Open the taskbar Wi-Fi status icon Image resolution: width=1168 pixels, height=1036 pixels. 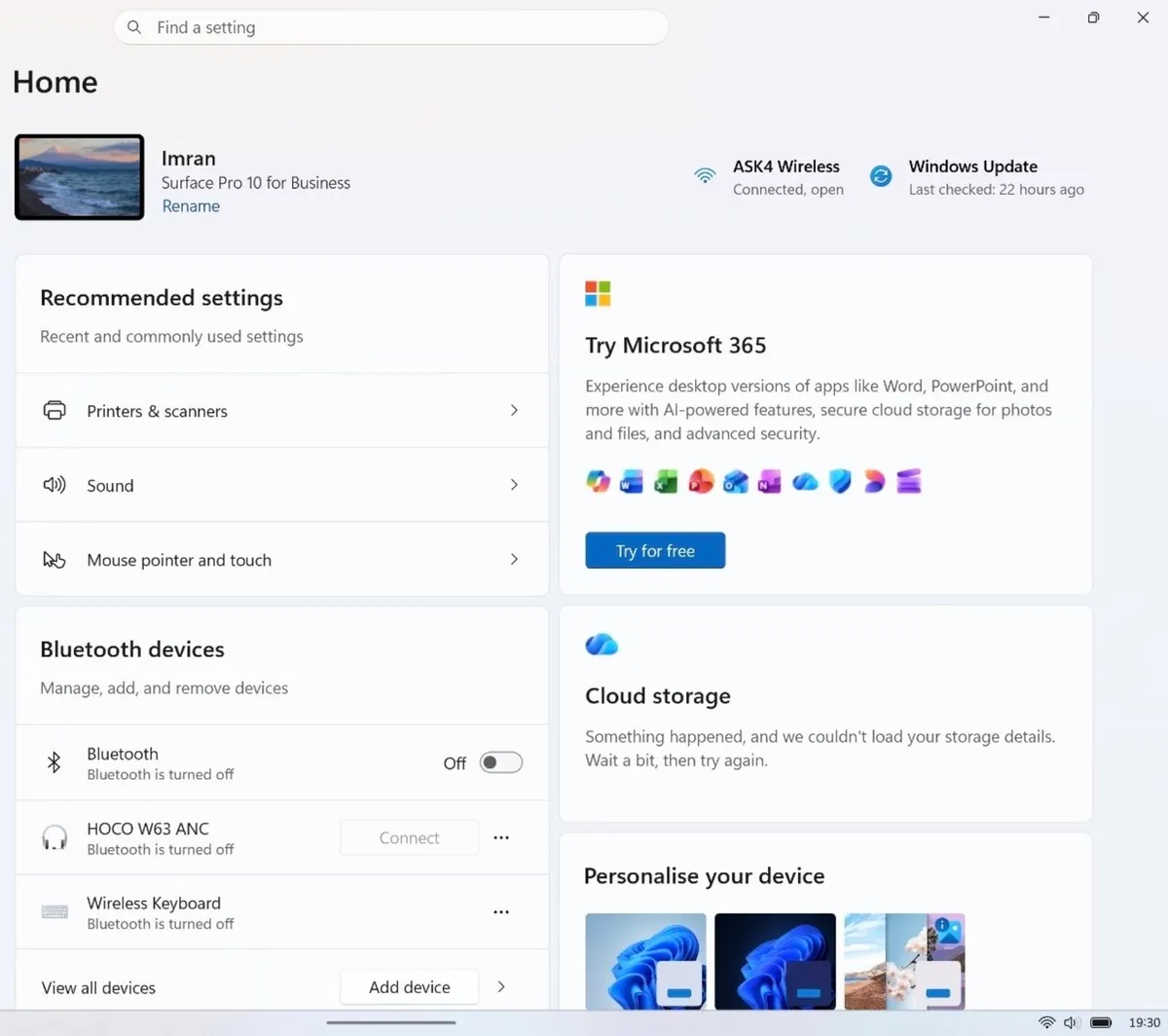click(x=1047, y=1022)
